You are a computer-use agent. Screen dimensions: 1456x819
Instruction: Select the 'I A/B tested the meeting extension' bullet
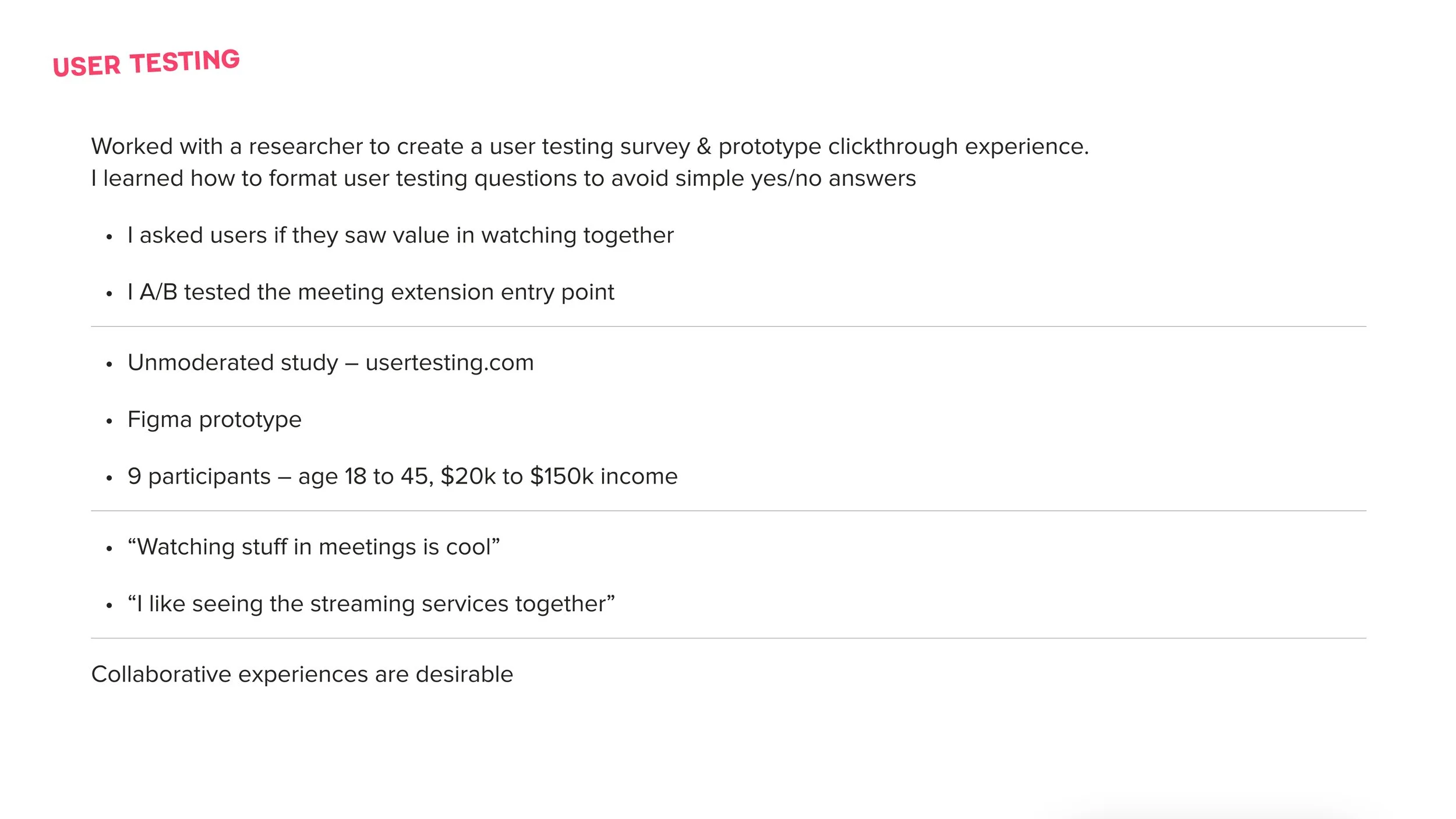[371, 292]
